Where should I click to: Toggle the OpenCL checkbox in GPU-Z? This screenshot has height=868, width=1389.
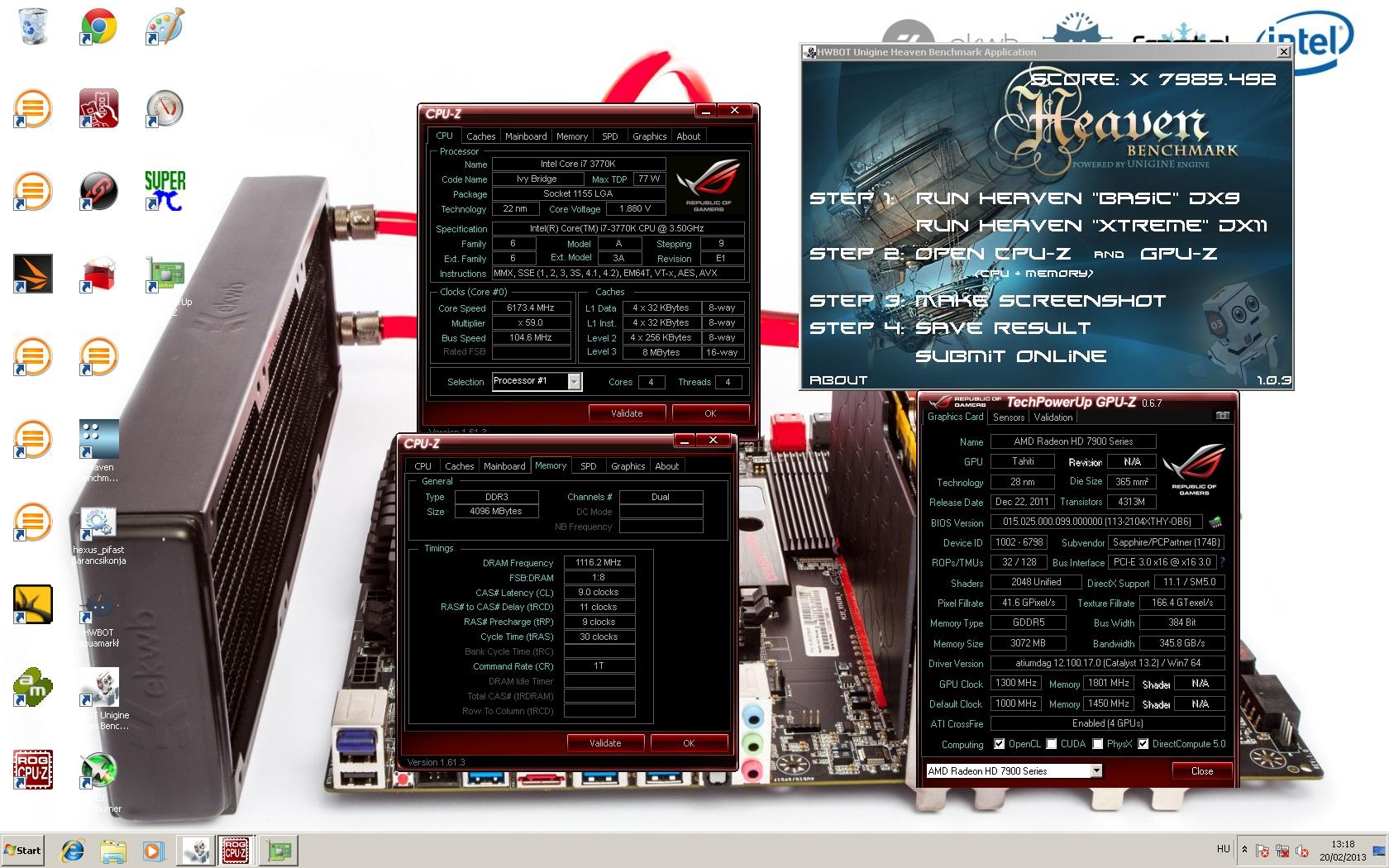coord(999,744)
